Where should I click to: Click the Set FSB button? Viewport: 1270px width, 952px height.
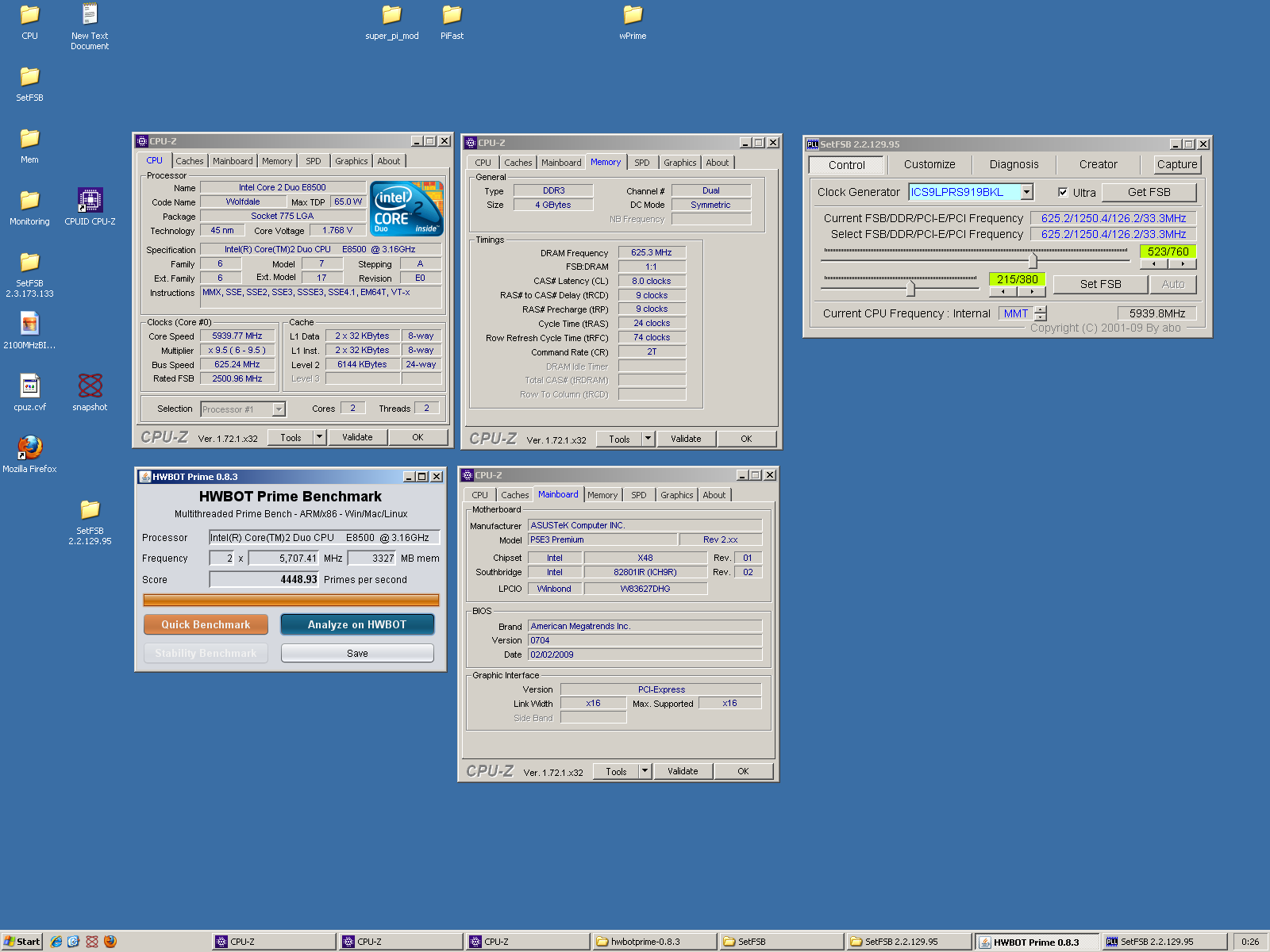click(1100, 284)
